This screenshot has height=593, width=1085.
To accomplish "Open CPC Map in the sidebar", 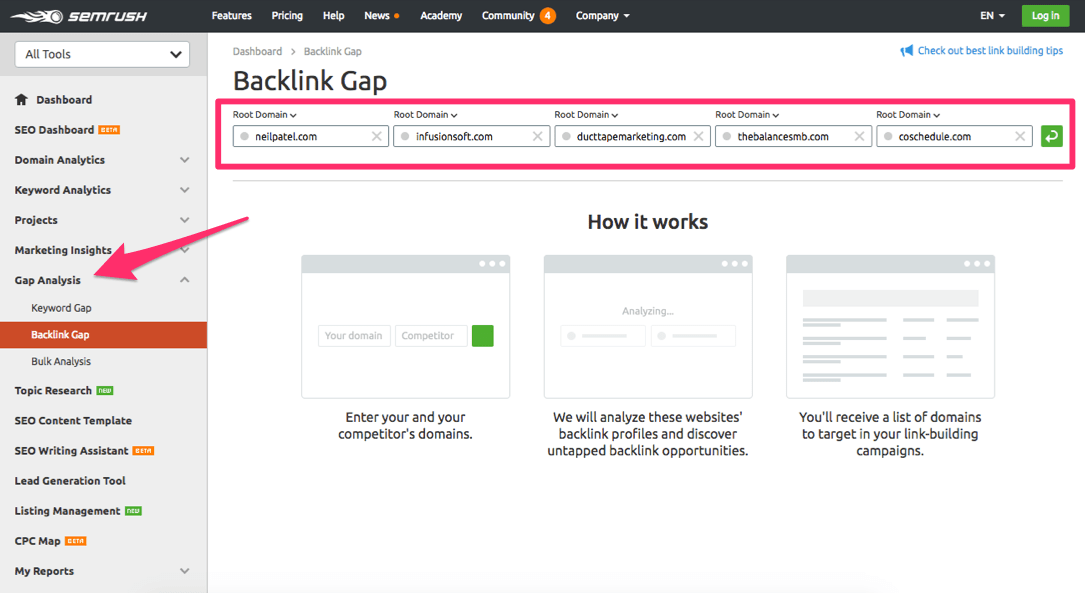I will click(x=37, y=541).
